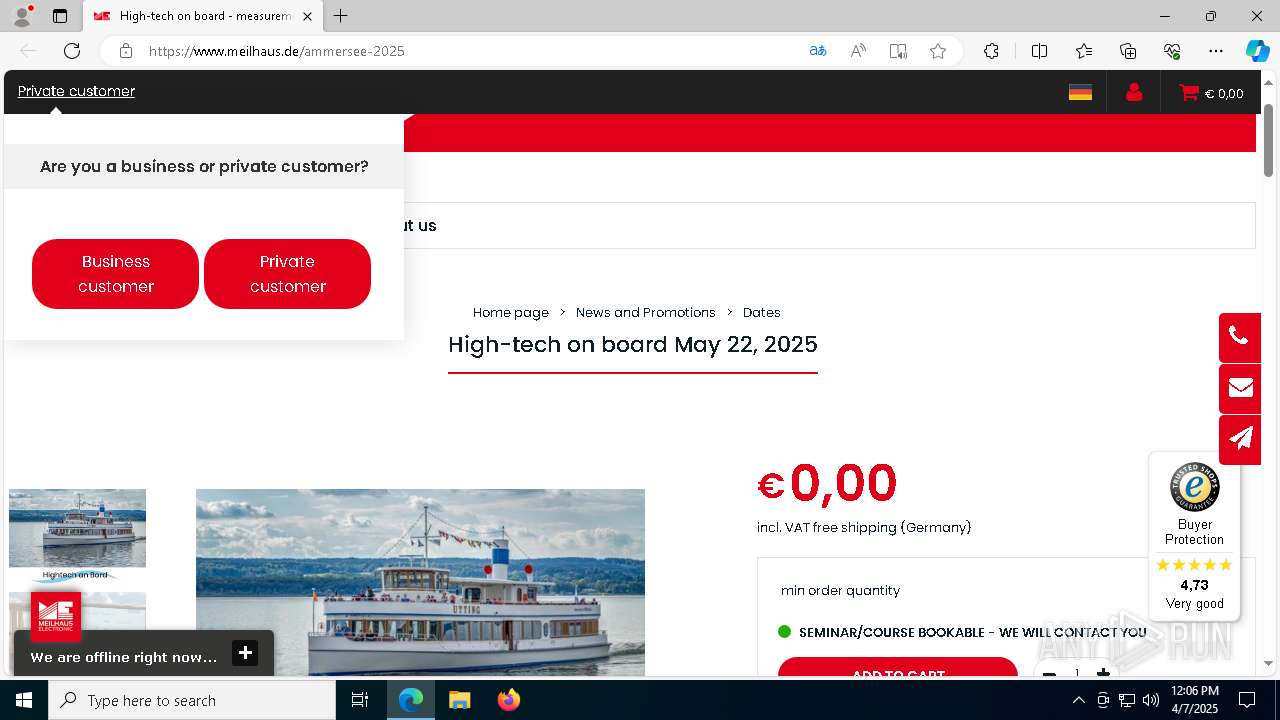
Task: Increase quantity with the plus stepper
Action: tap(1103, 674)
